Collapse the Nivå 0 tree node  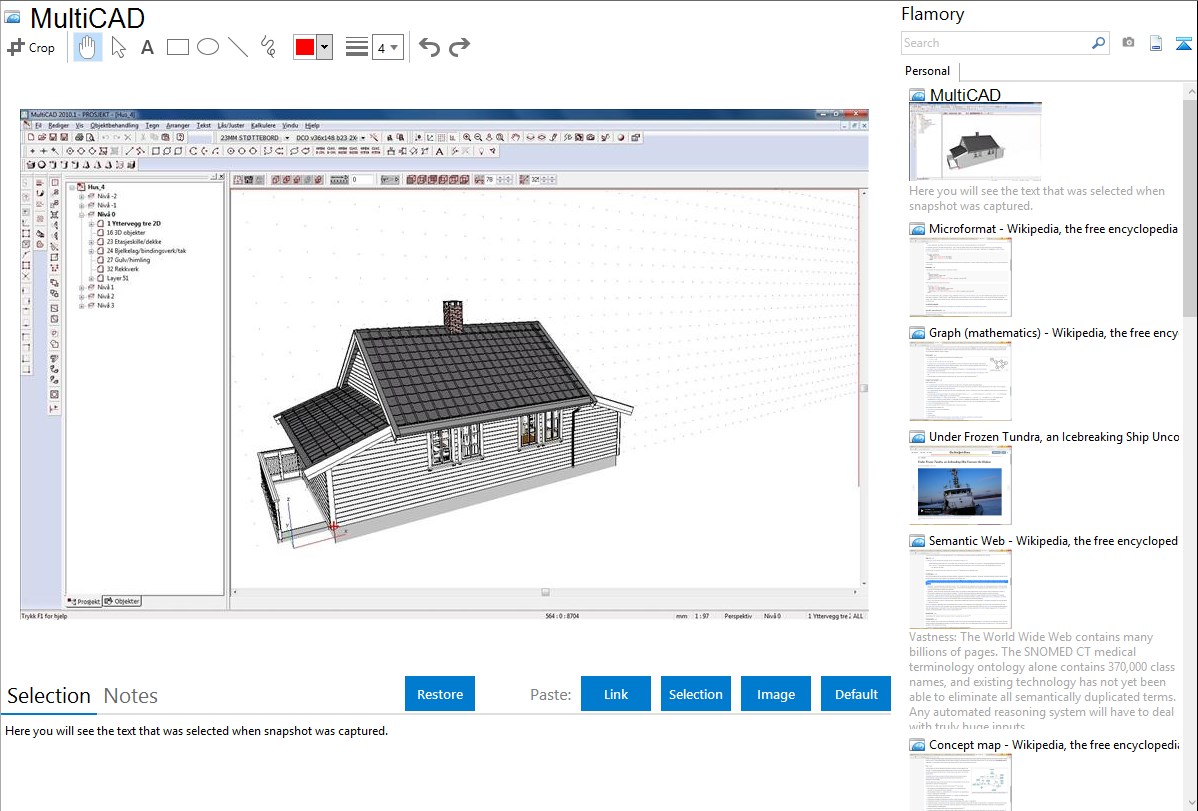point(81,215)
